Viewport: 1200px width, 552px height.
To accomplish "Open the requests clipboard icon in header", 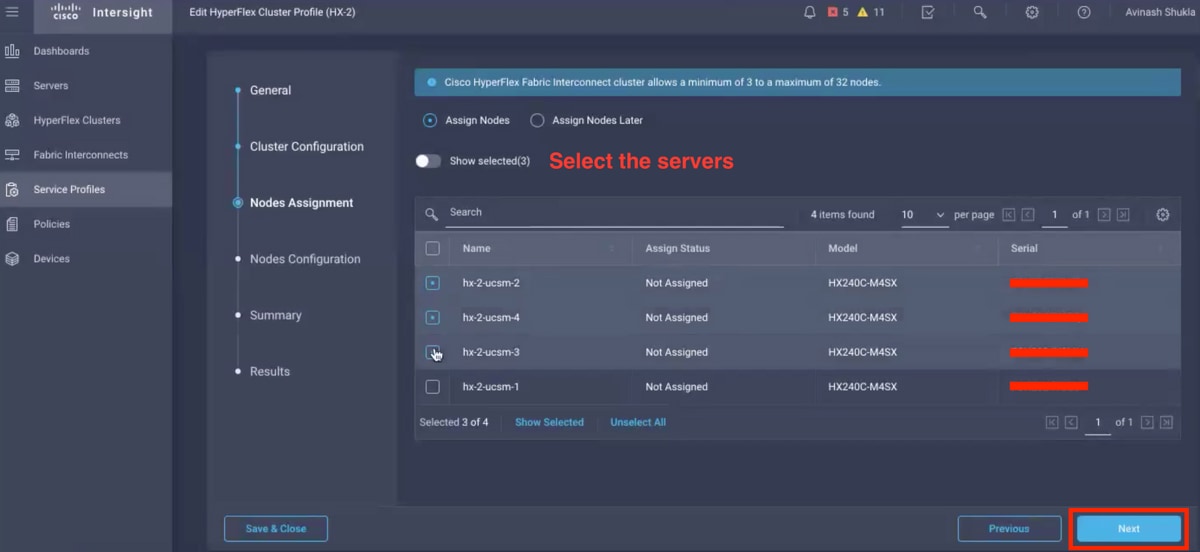I will tap(928, 12).
